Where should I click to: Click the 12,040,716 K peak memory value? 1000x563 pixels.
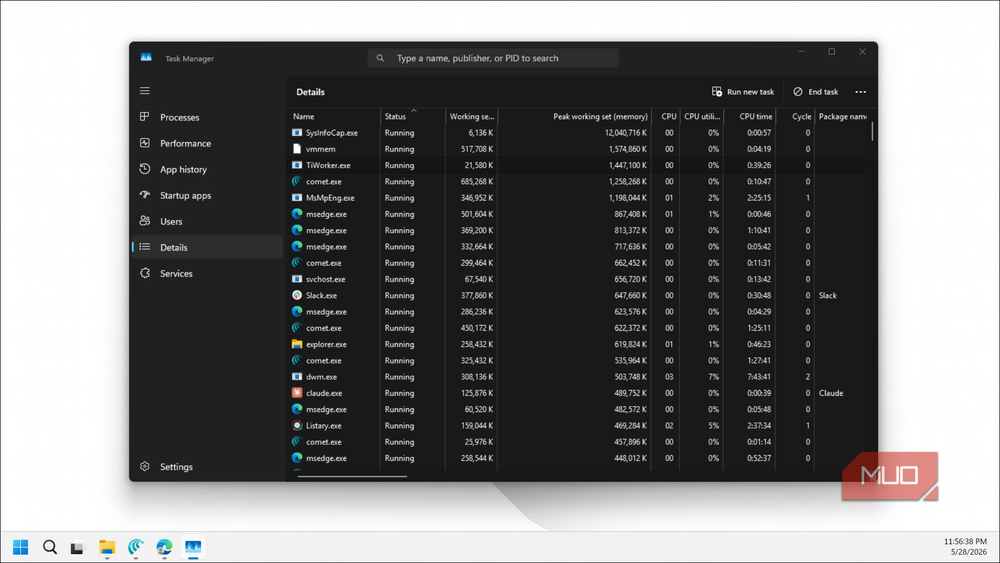[x=626, y=133]
